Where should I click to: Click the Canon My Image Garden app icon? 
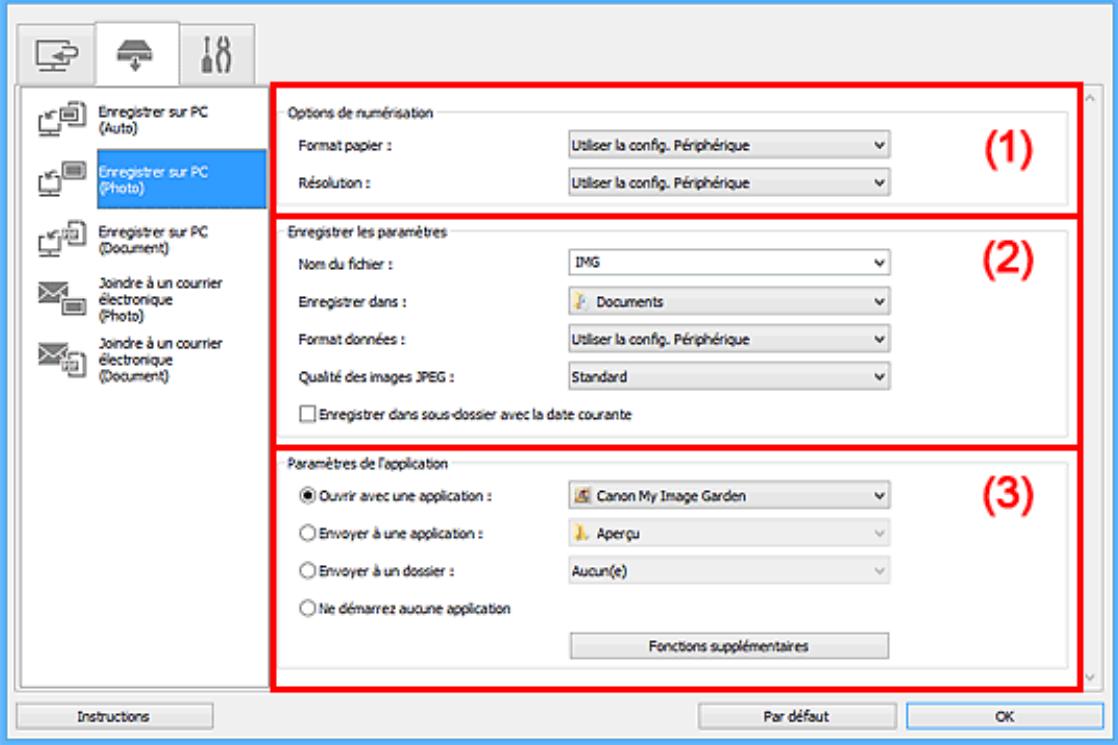point(583,495)
